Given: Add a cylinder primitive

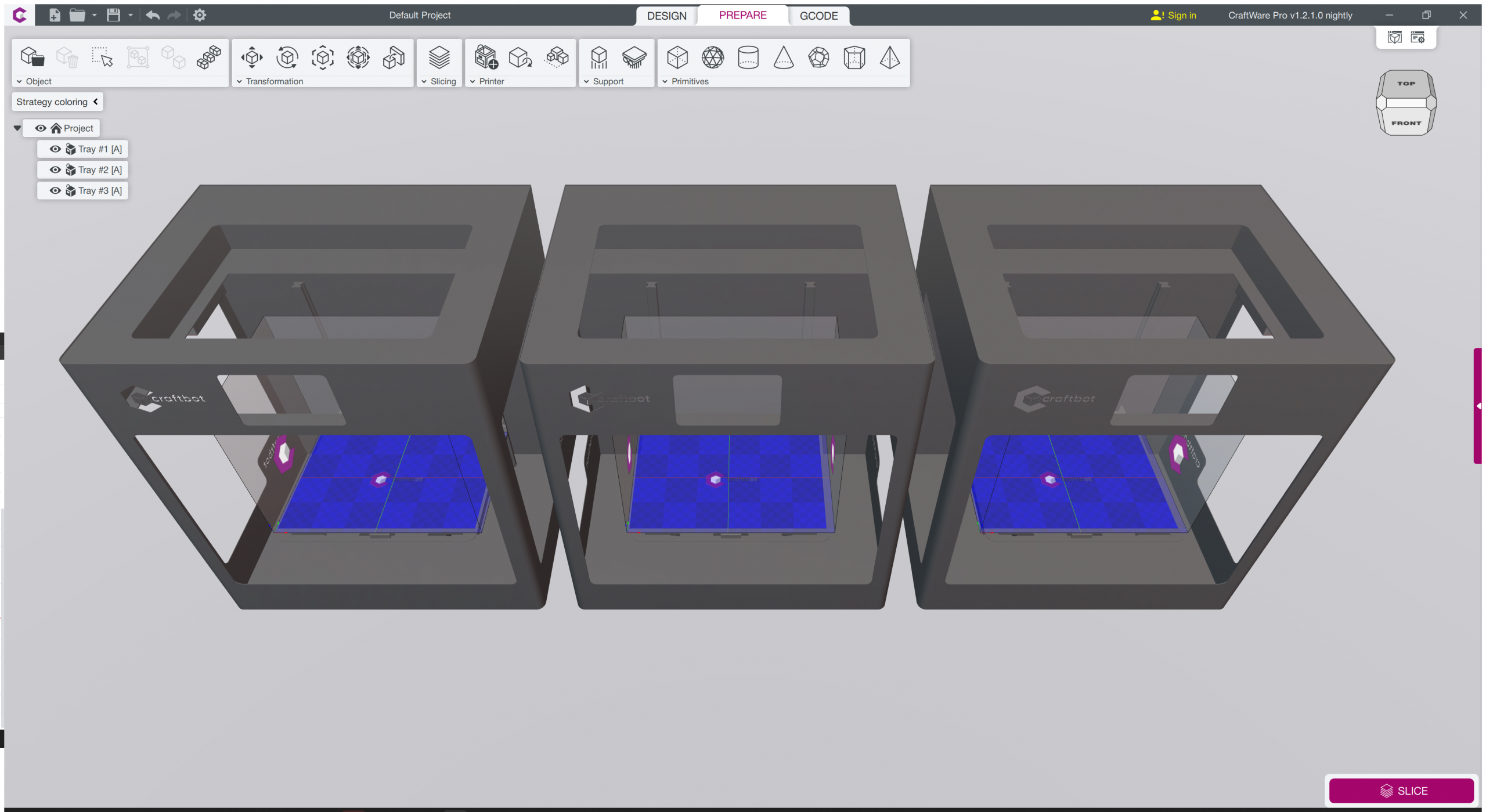Looking at the screenshot, I should click(x=748, y=57).
